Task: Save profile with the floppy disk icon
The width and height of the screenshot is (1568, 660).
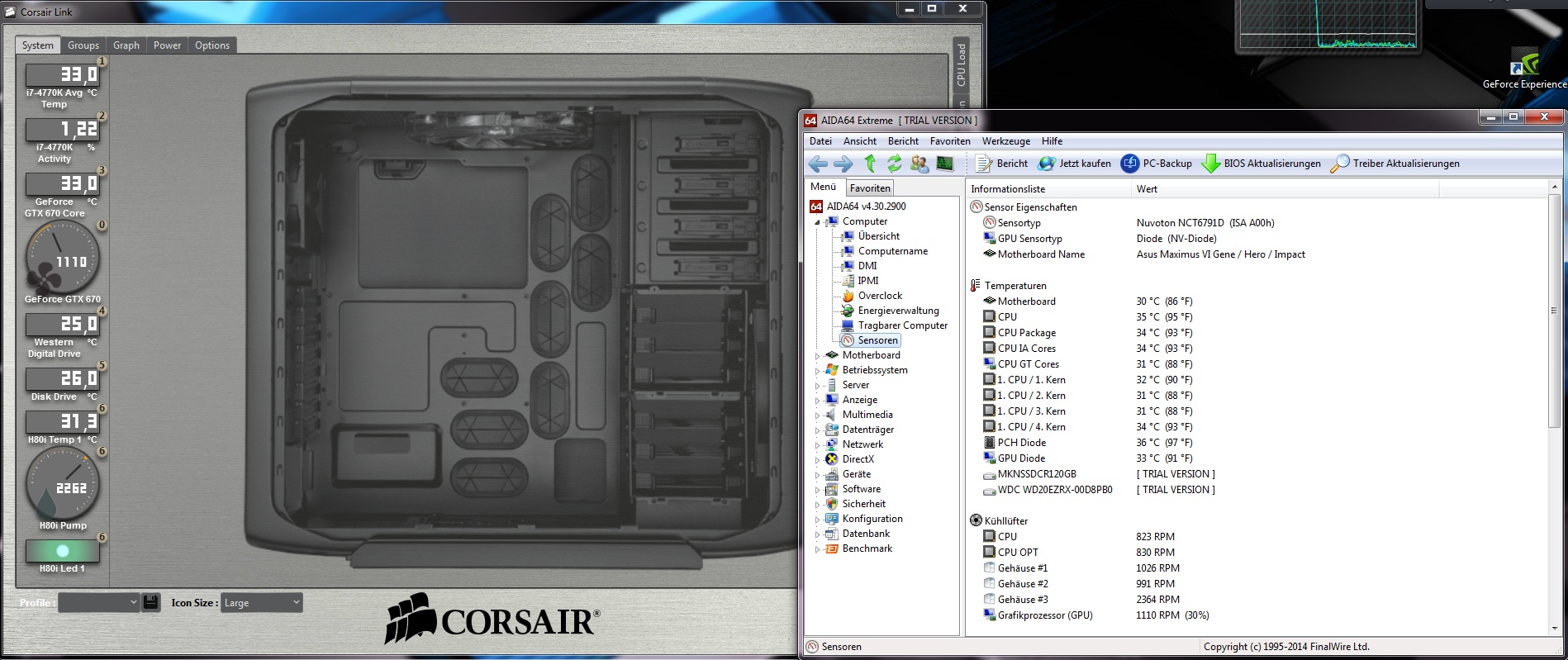Action: [150, 602]
